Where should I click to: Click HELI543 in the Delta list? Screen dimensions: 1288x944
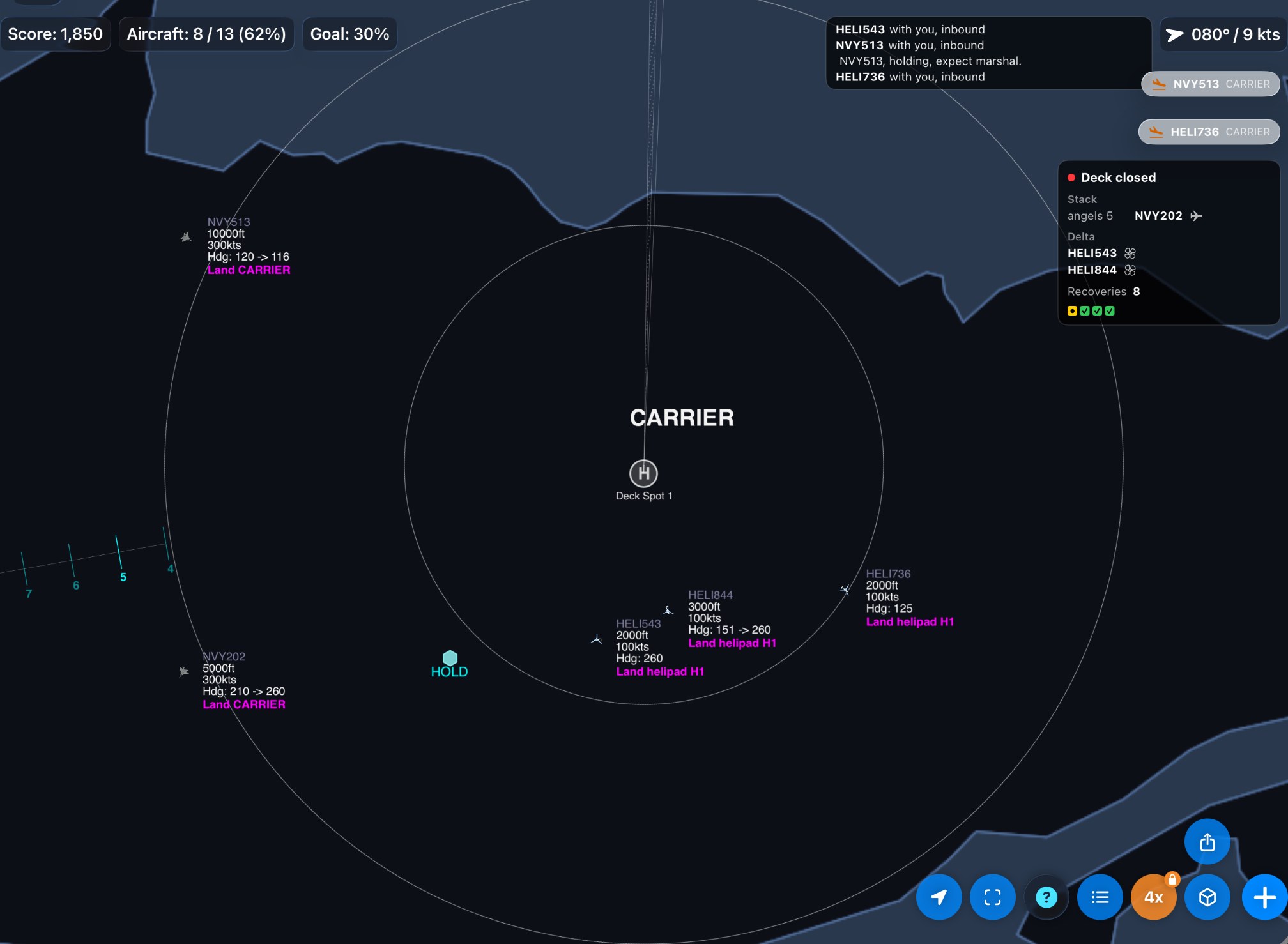click(x=1092, y=254)
